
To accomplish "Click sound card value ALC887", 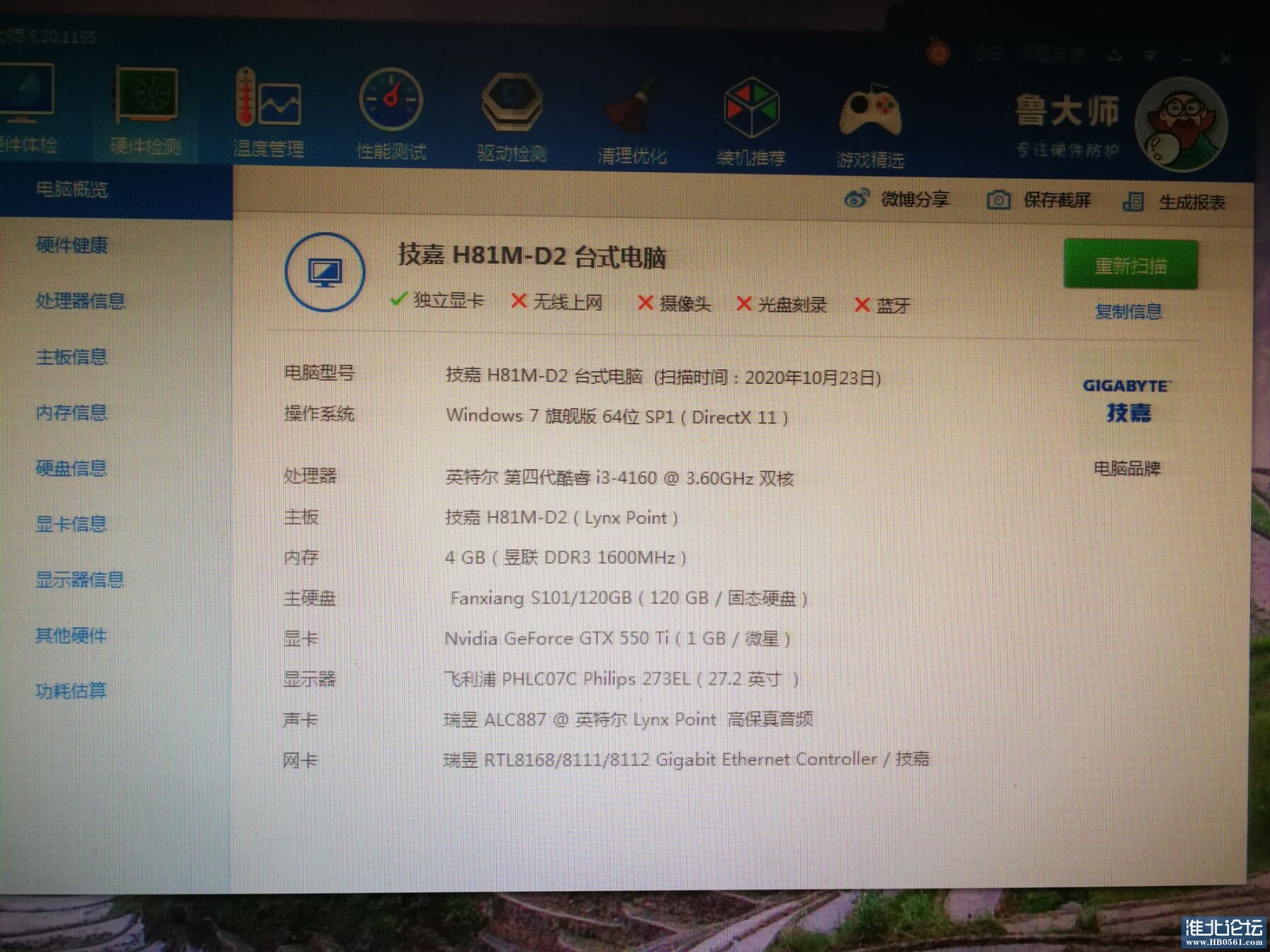I will pos(629,719).
